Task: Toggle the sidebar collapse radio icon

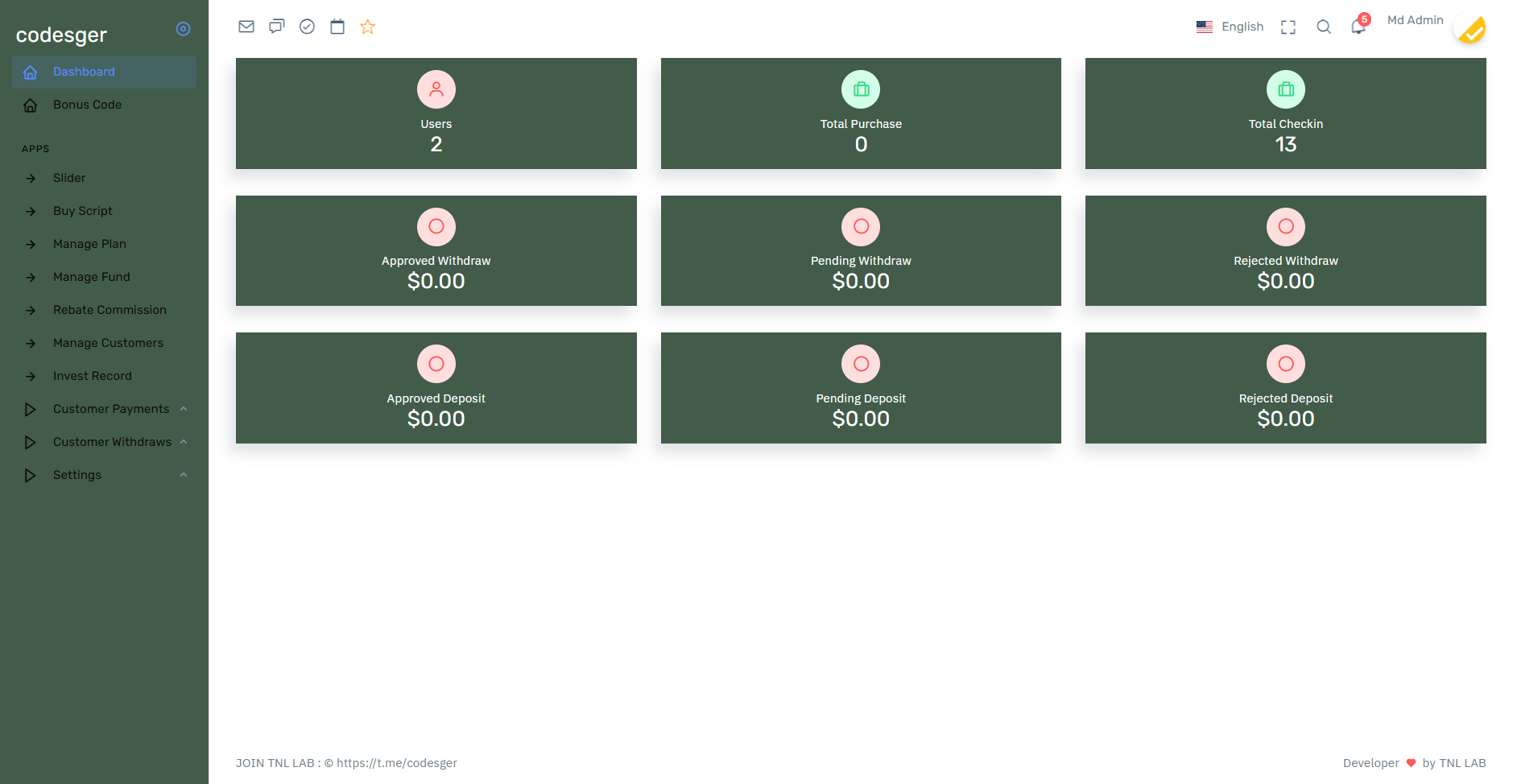Action: coord(184,29)
